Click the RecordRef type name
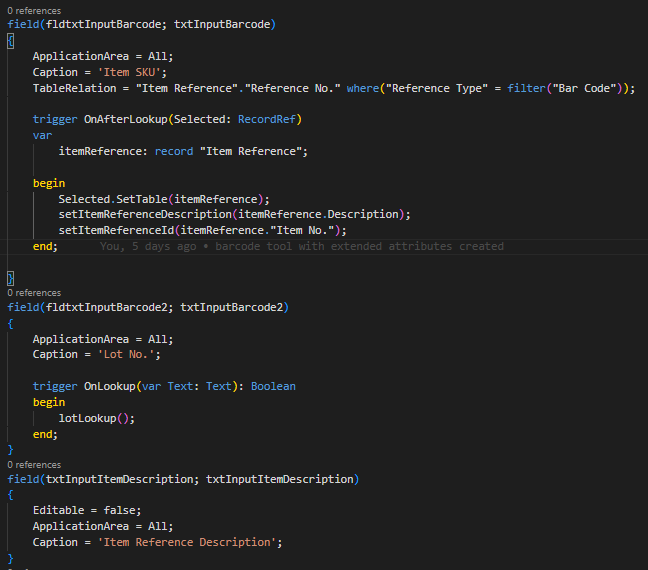The image size is (648, 570). pos(267,119)
